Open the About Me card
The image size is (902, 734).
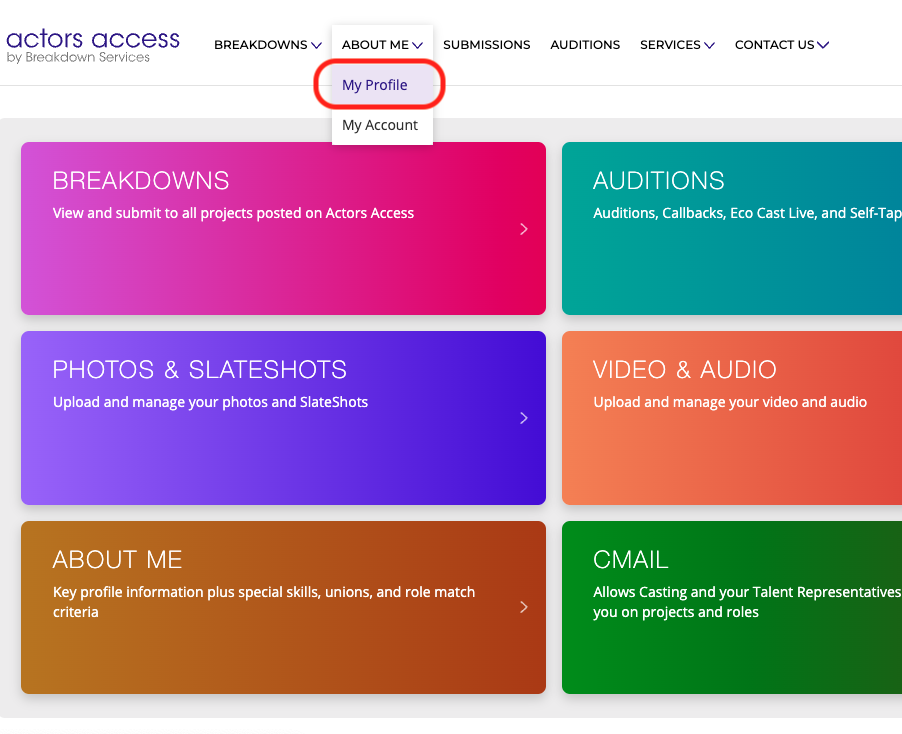pyautogui.click(x=283, y=607)
